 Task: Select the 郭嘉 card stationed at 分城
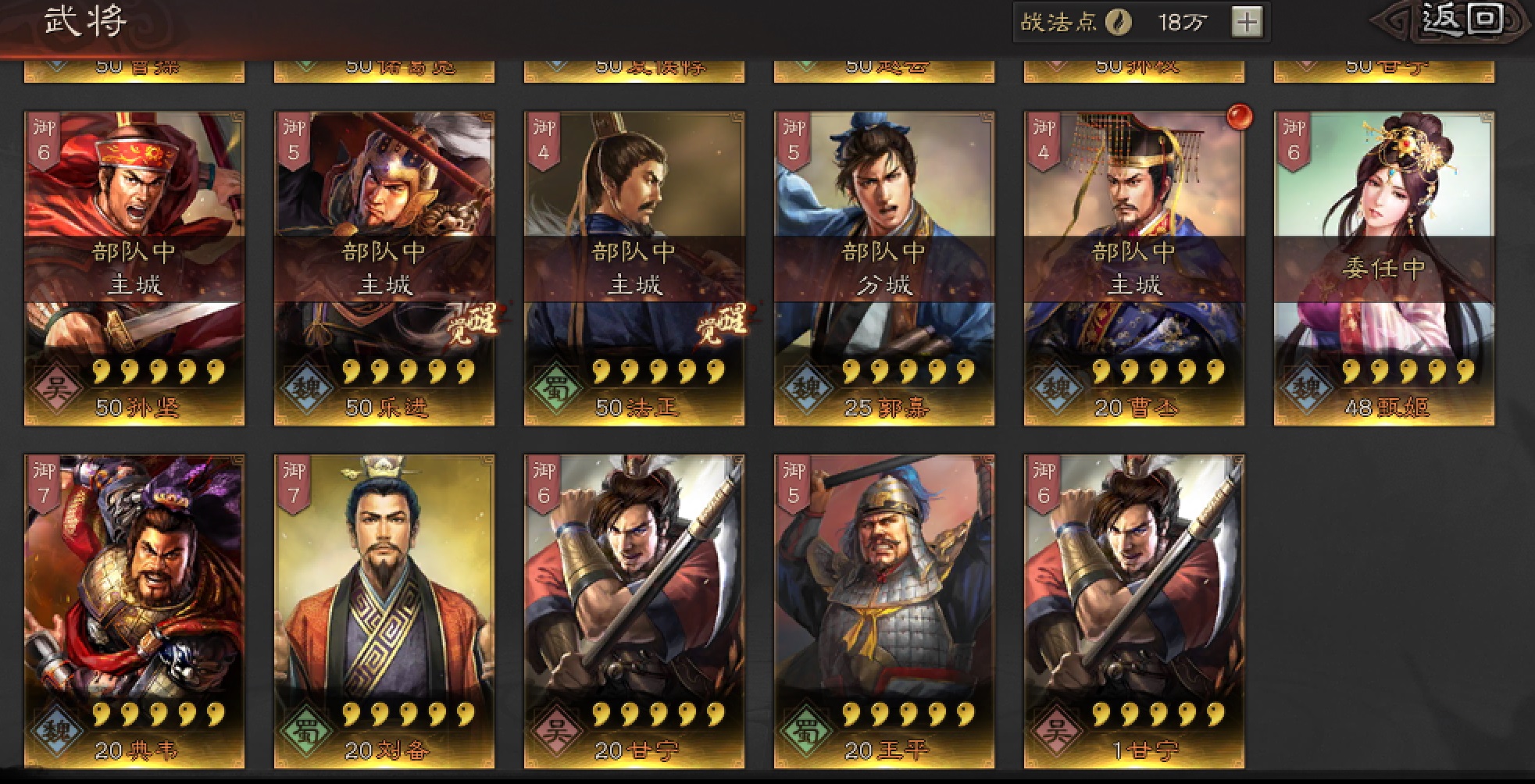[x=884, y=269]
